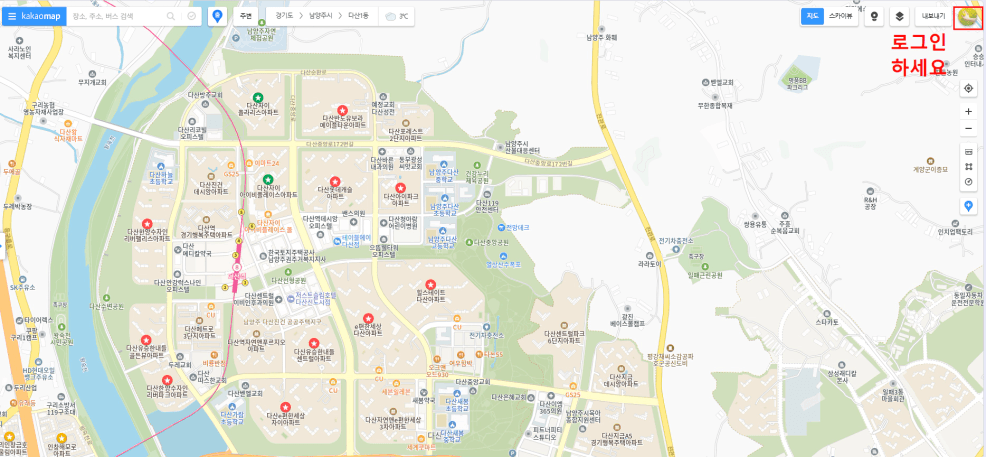Select red star at 힐스테이트 다산아파트
The height and width of the screenshot is (457, 986).
point(431,284)
